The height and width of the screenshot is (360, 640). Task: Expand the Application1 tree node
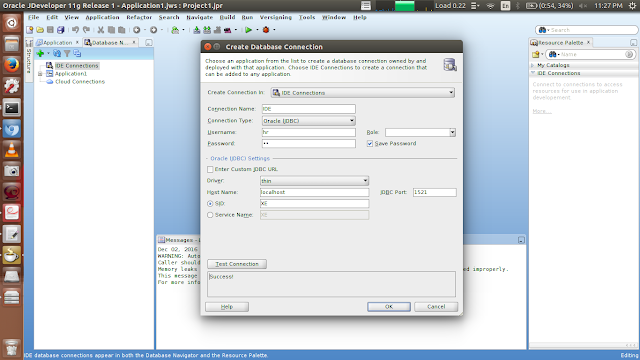pos(40,74)
